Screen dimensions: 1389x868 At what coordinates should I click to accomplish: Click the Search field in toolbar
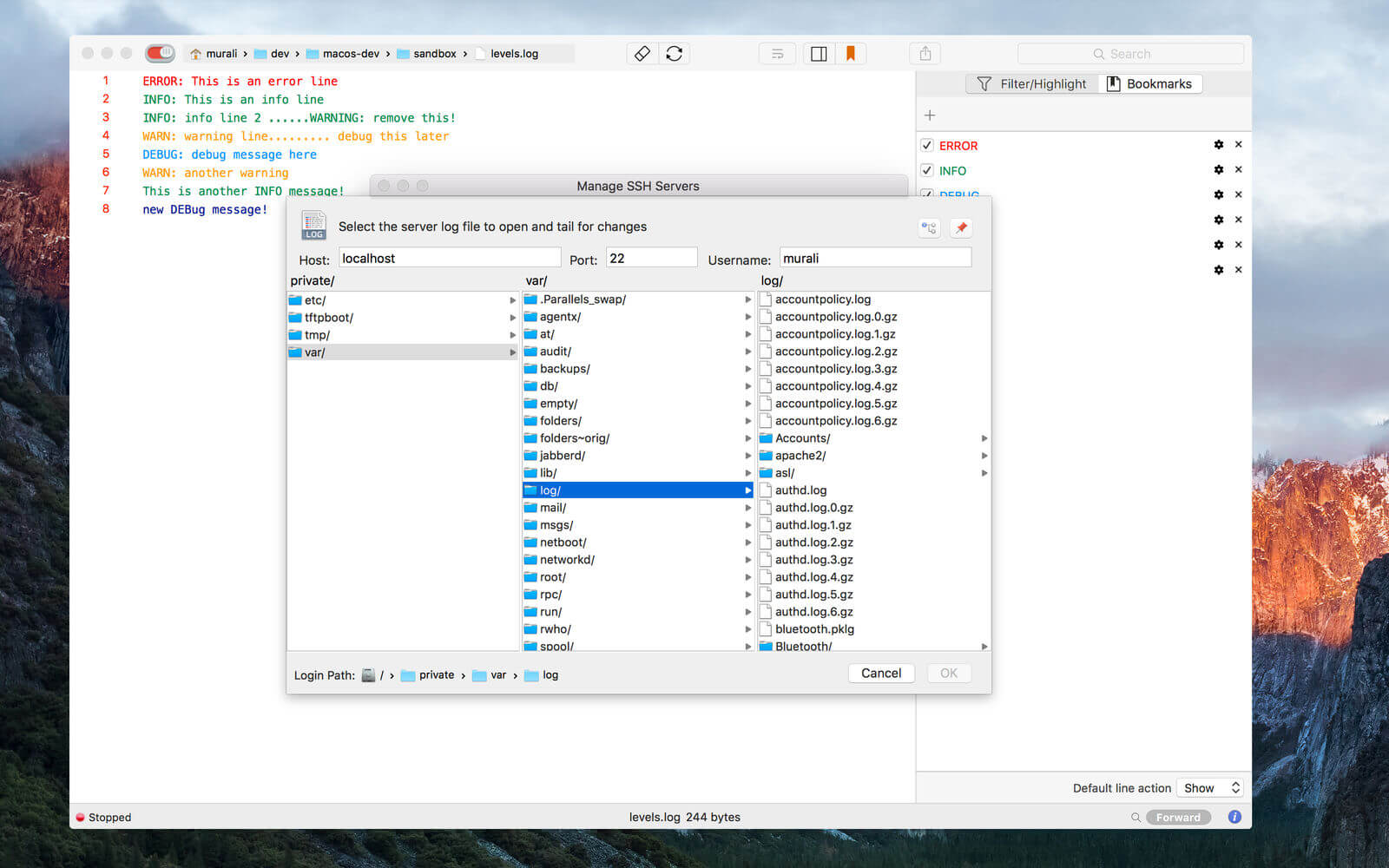(x=1130, y=54)
